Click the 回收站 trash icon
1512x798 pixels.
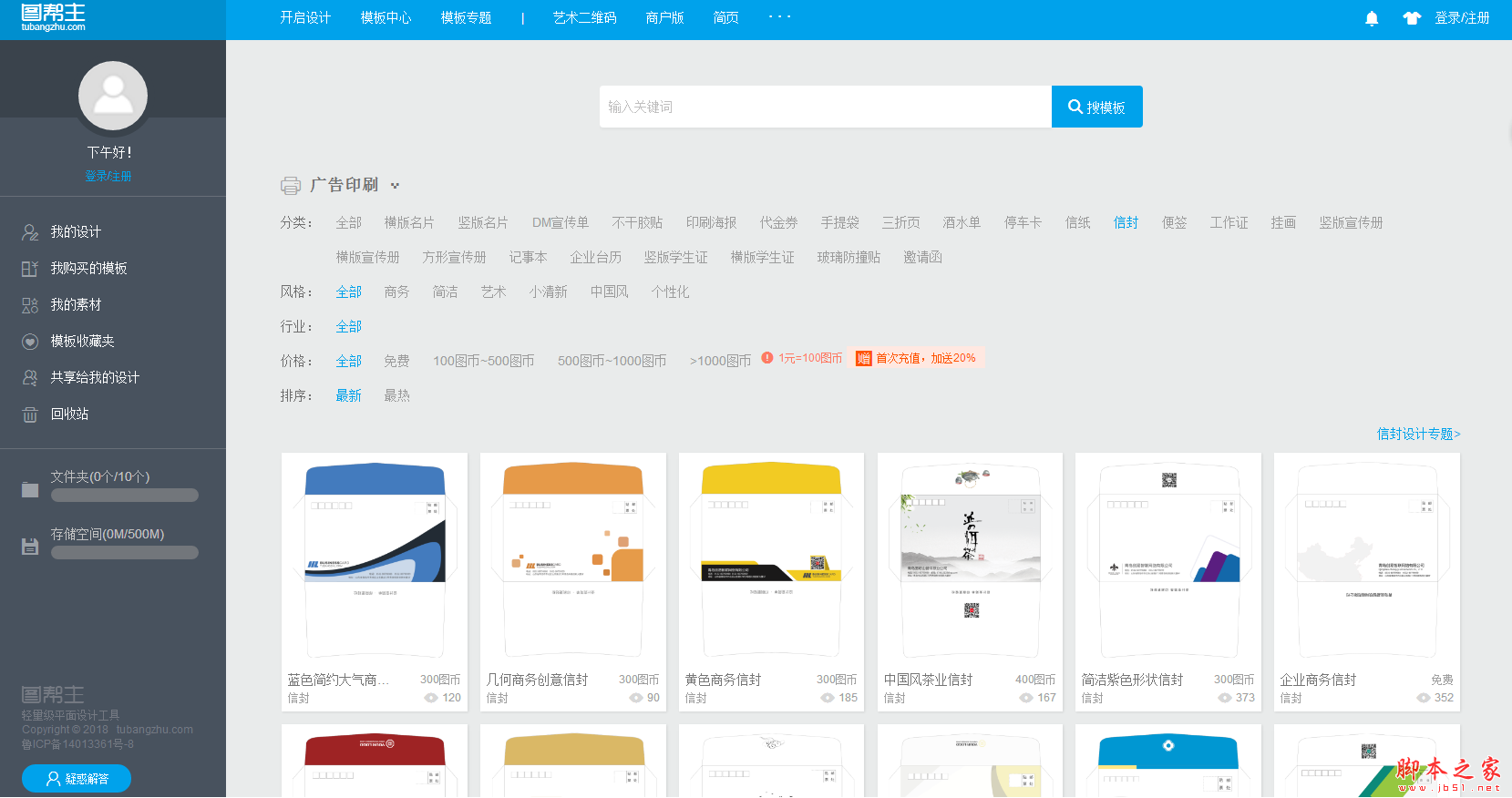pyautogui.click(x=30, y=414)
